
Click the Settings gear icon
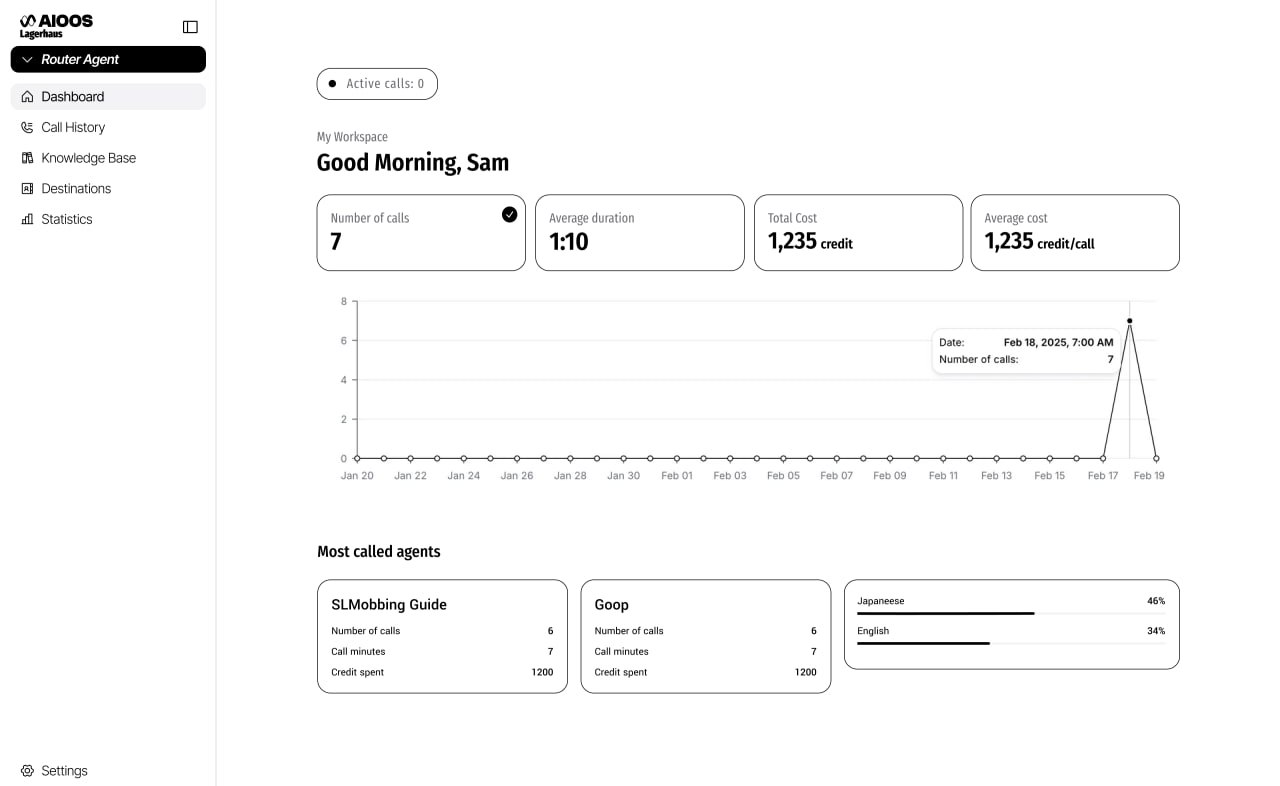coord(27,771)
